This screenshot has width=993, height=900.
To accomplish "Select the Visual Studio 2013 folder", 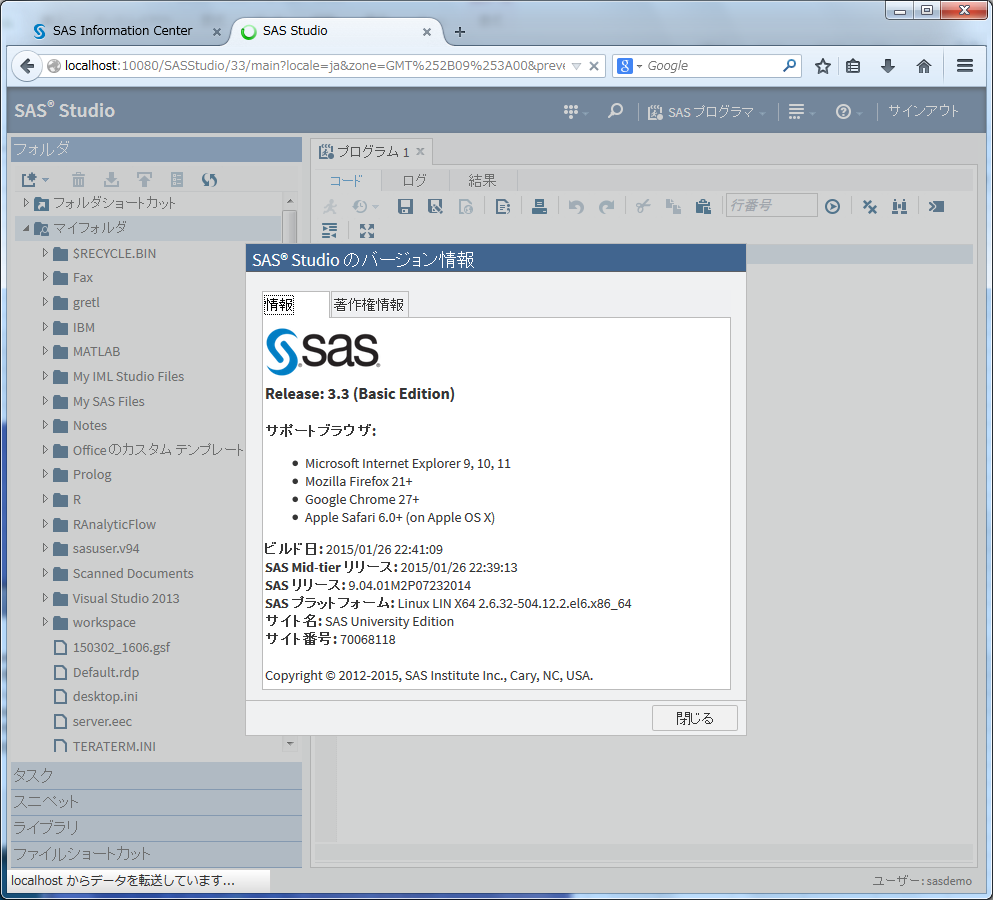I will pyautogui.click(x=125, y=598).
